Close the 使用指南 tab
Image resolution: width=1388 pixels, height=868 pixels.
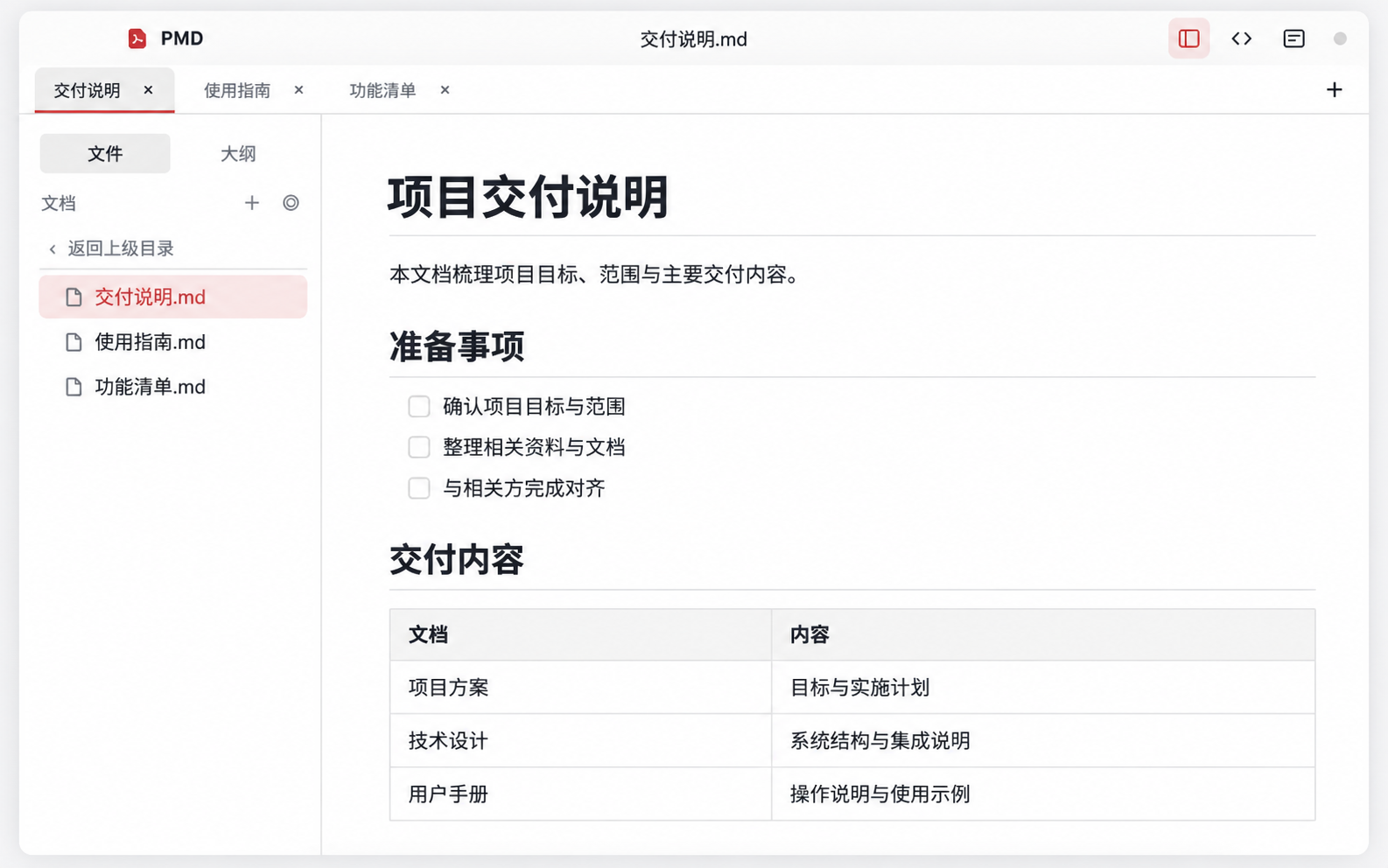pyautogui.click(x=298, y=90)
